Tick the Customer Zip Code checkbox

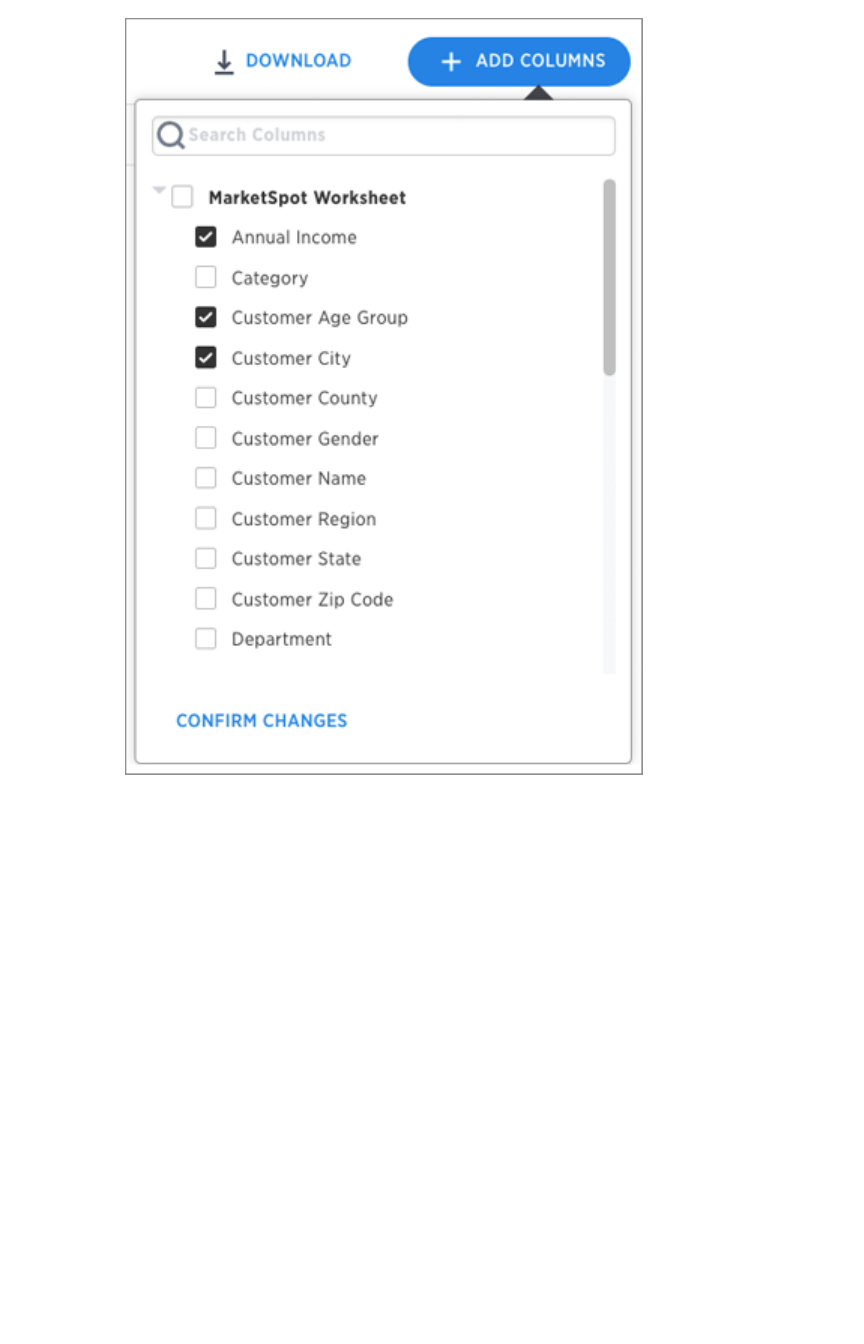pyautogui.click(x=206, y=599)
